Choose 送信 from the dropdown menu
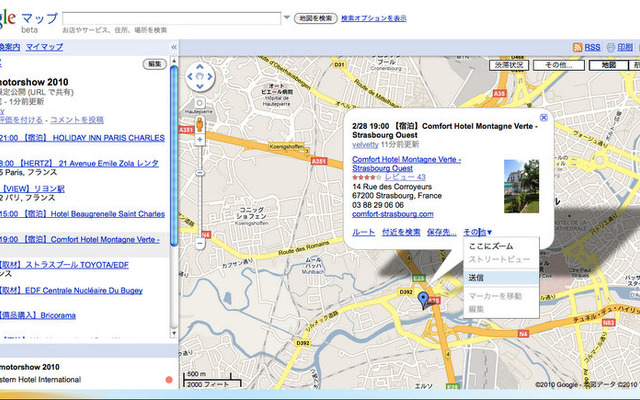The height and width of the screenshot is (400, 640). tap(501, 278)
